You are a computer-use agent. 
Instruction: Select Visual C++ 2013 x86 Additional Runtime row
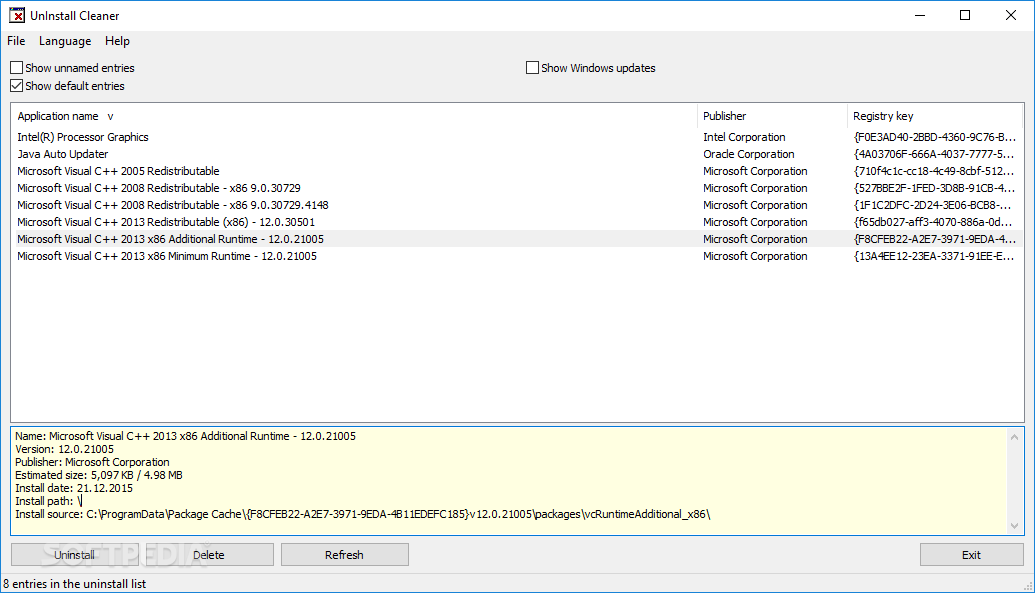pos(517,239)
